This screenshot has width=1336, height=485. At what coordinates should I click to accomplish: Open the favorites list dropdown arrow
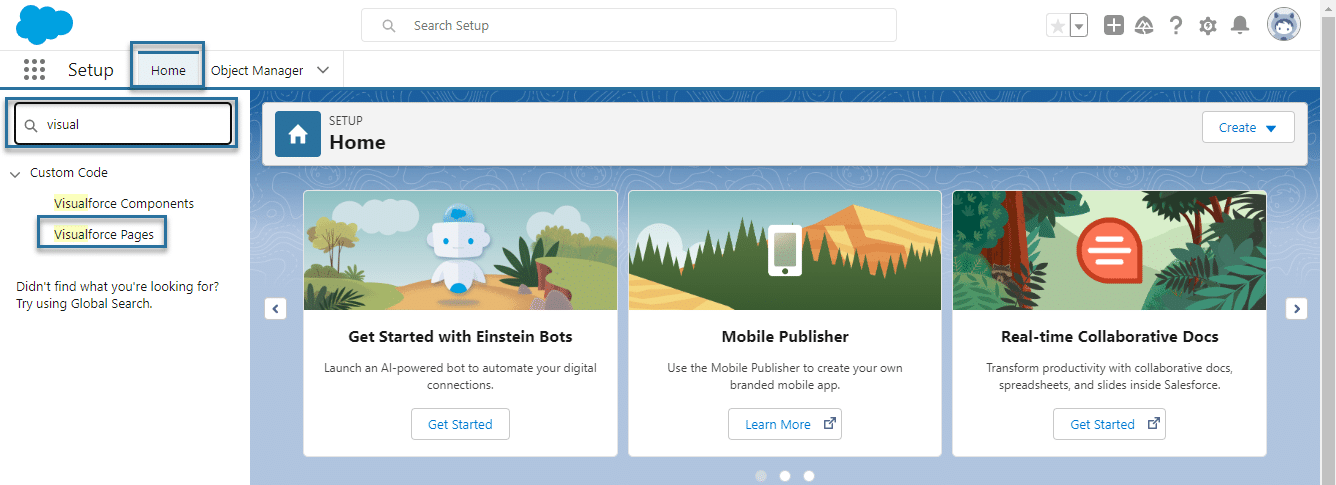(x=1079, y=26)
